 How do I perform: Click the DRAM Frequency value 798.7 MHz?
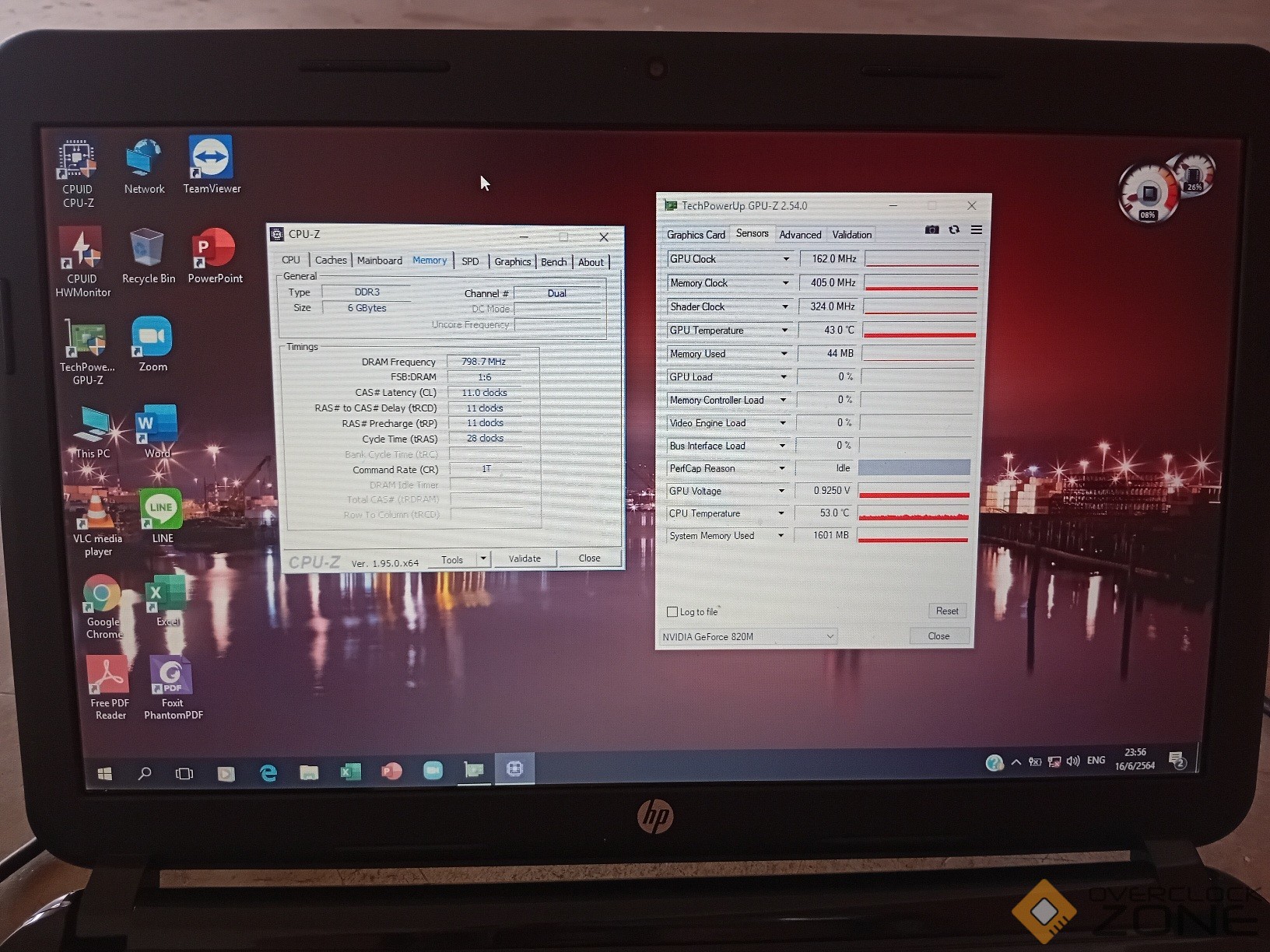click(x=483, y=362)
